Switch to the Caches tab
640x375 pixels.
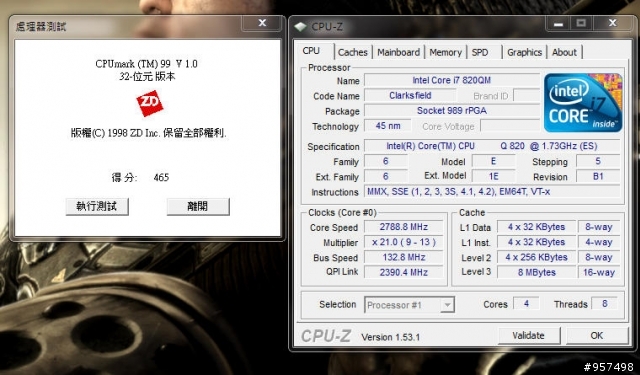(x=353, y=52)
